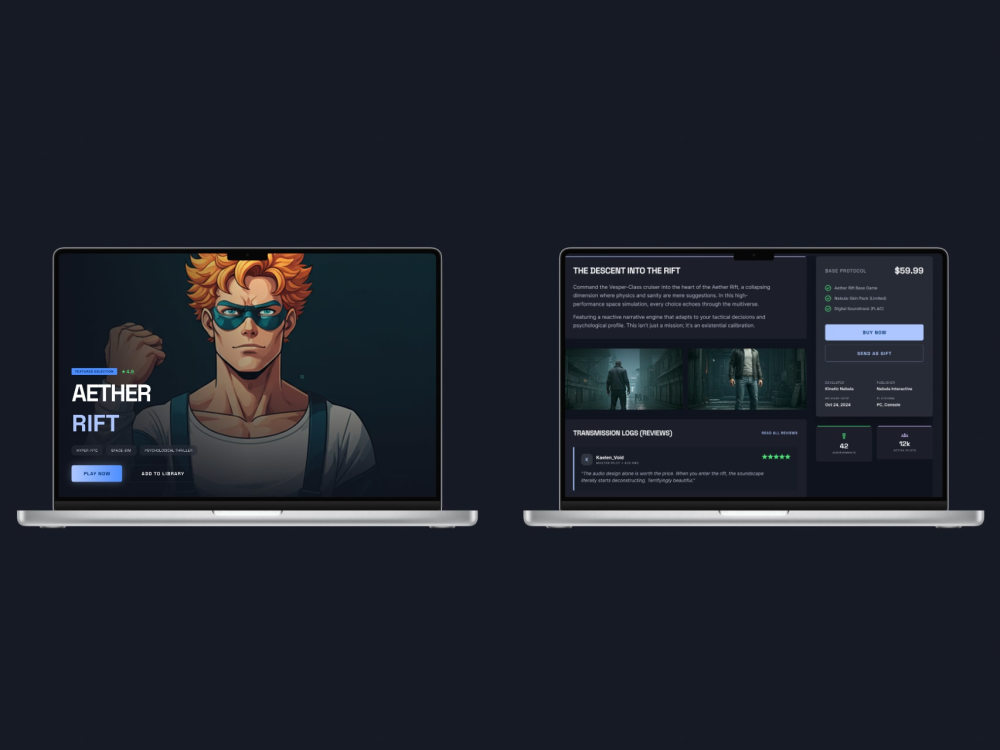Click the green rating star beside Featured badge
Viewport: 1000px width, 750px height.
coord(124,371)
